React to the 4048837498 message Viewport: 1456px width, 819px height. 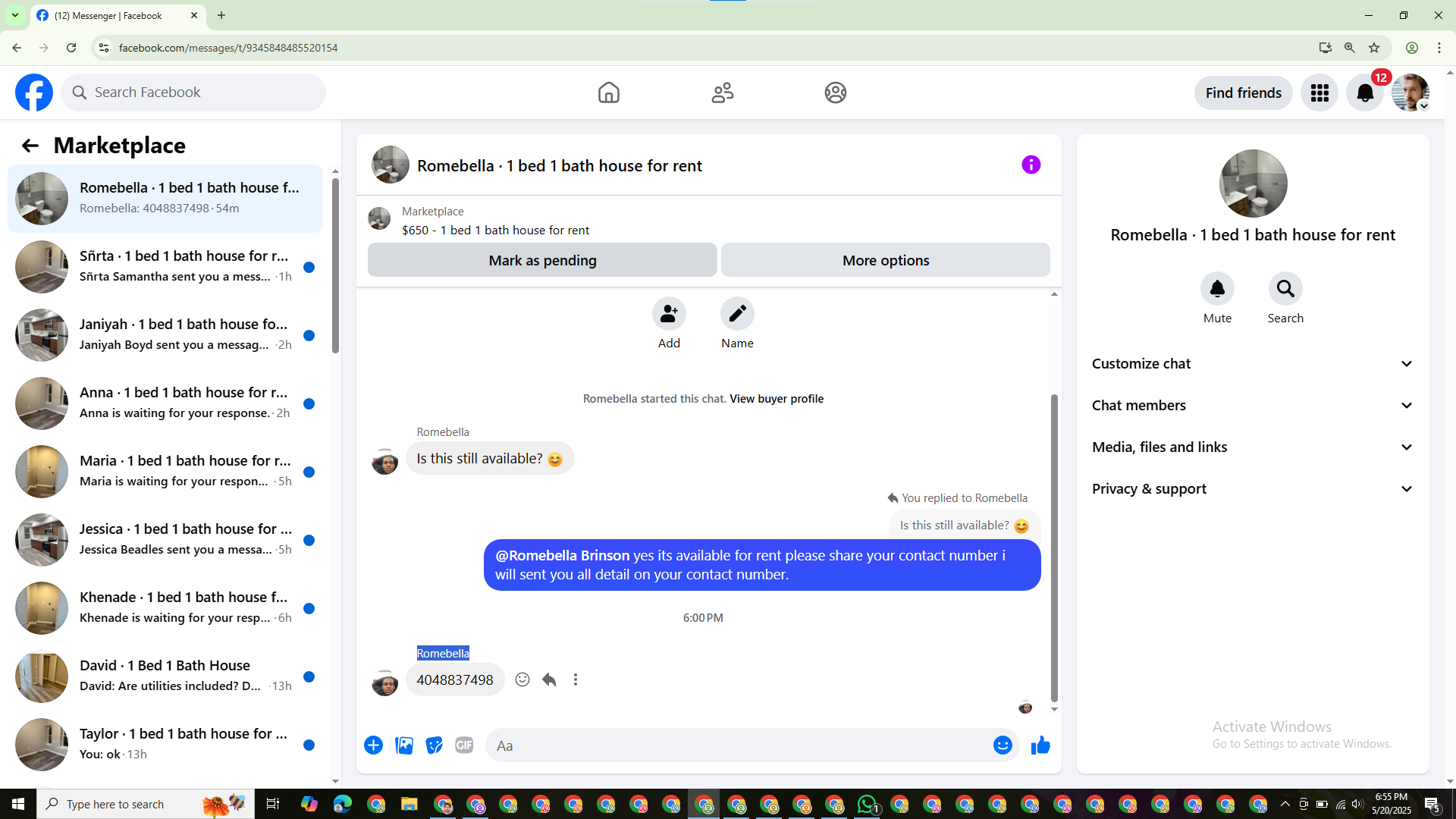[x=522, y=679]
